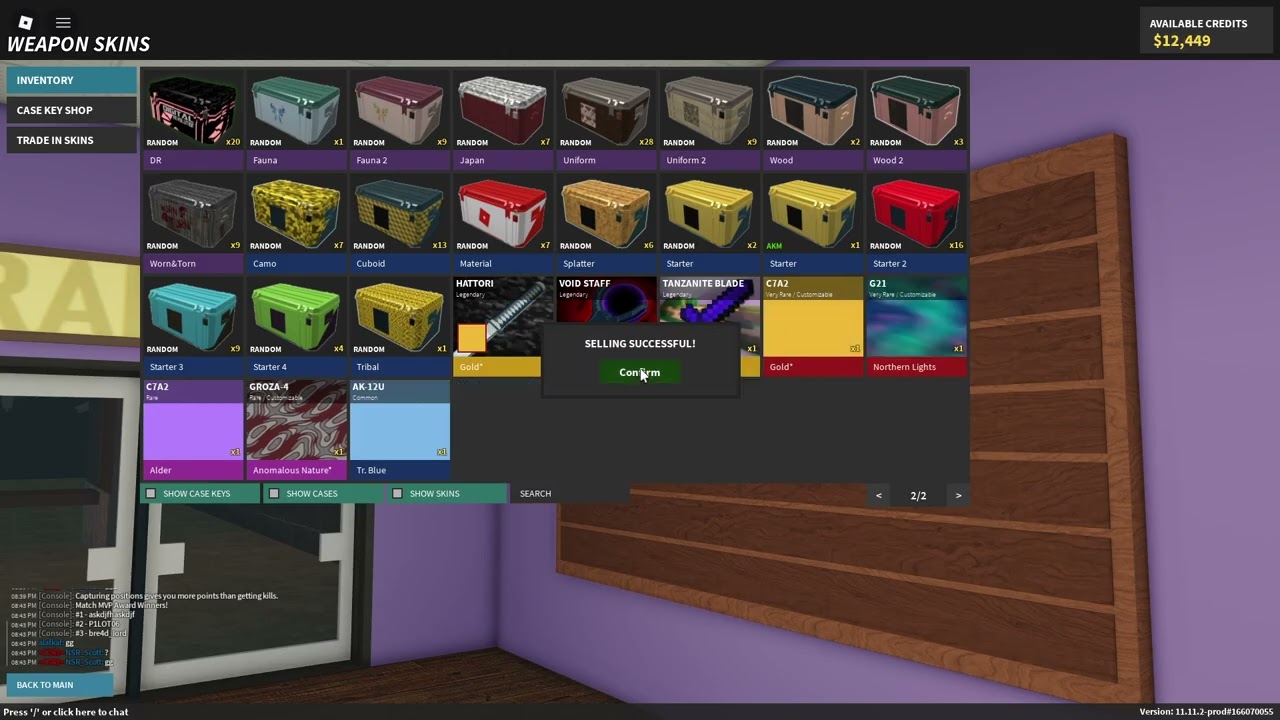Click the chat input bar

66,712
